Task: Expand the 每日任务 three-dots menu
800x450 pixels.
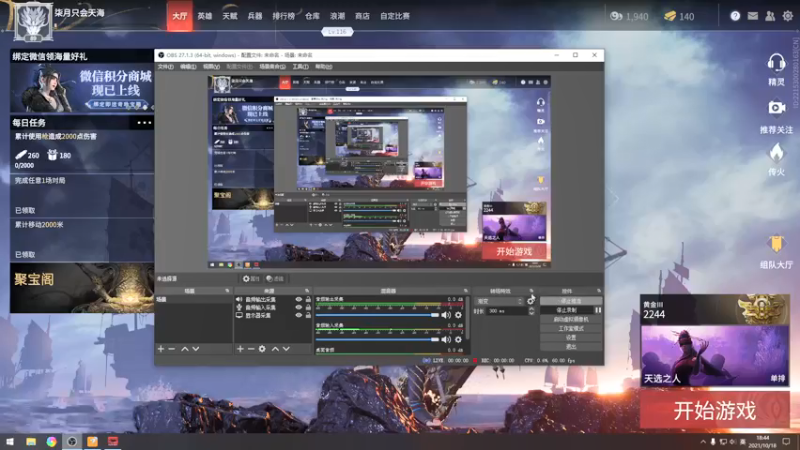Action: [x=144, y=122]
